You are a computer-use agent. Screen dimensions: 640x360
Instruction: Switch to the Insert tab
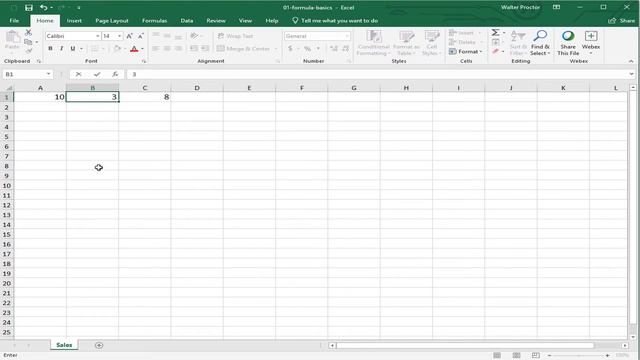pyautogui.click(x=74, y=20)
